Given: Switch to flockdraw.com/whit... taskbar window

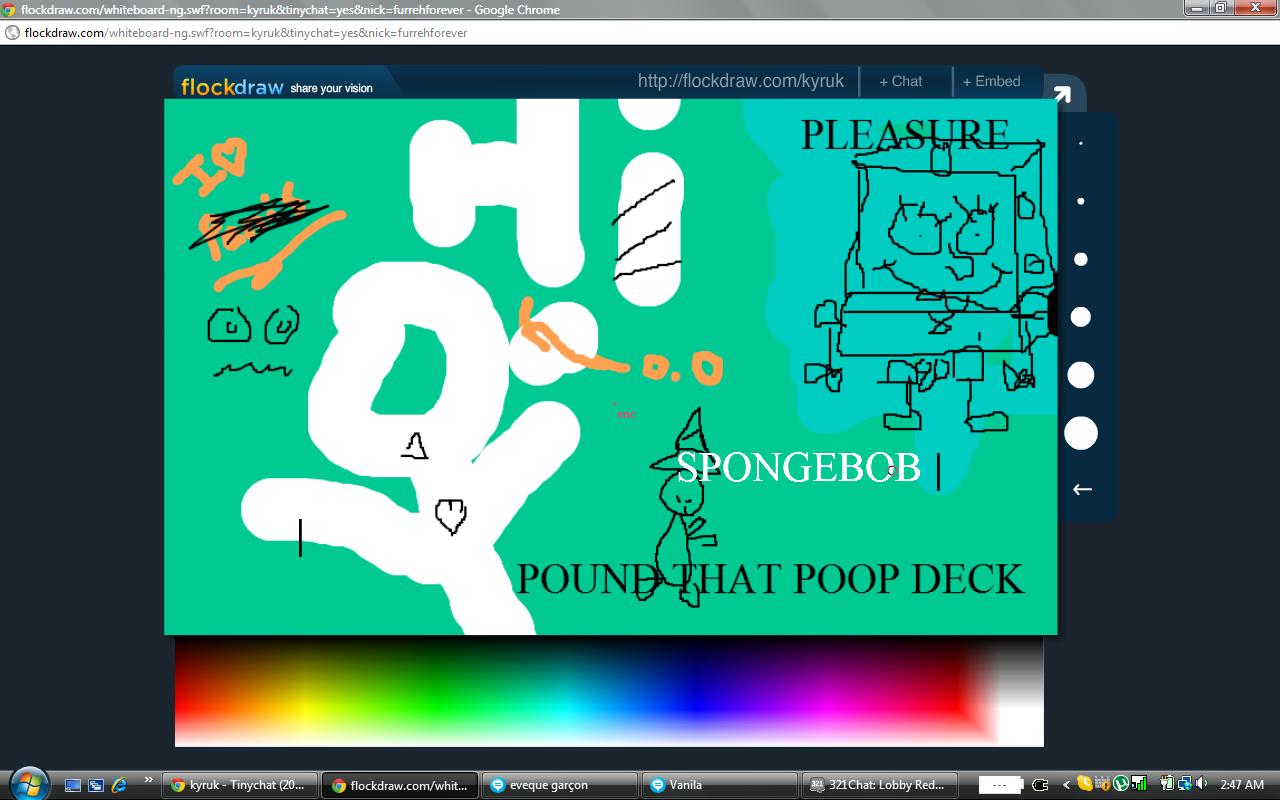Looking at the screenshot, I should 400,785.
